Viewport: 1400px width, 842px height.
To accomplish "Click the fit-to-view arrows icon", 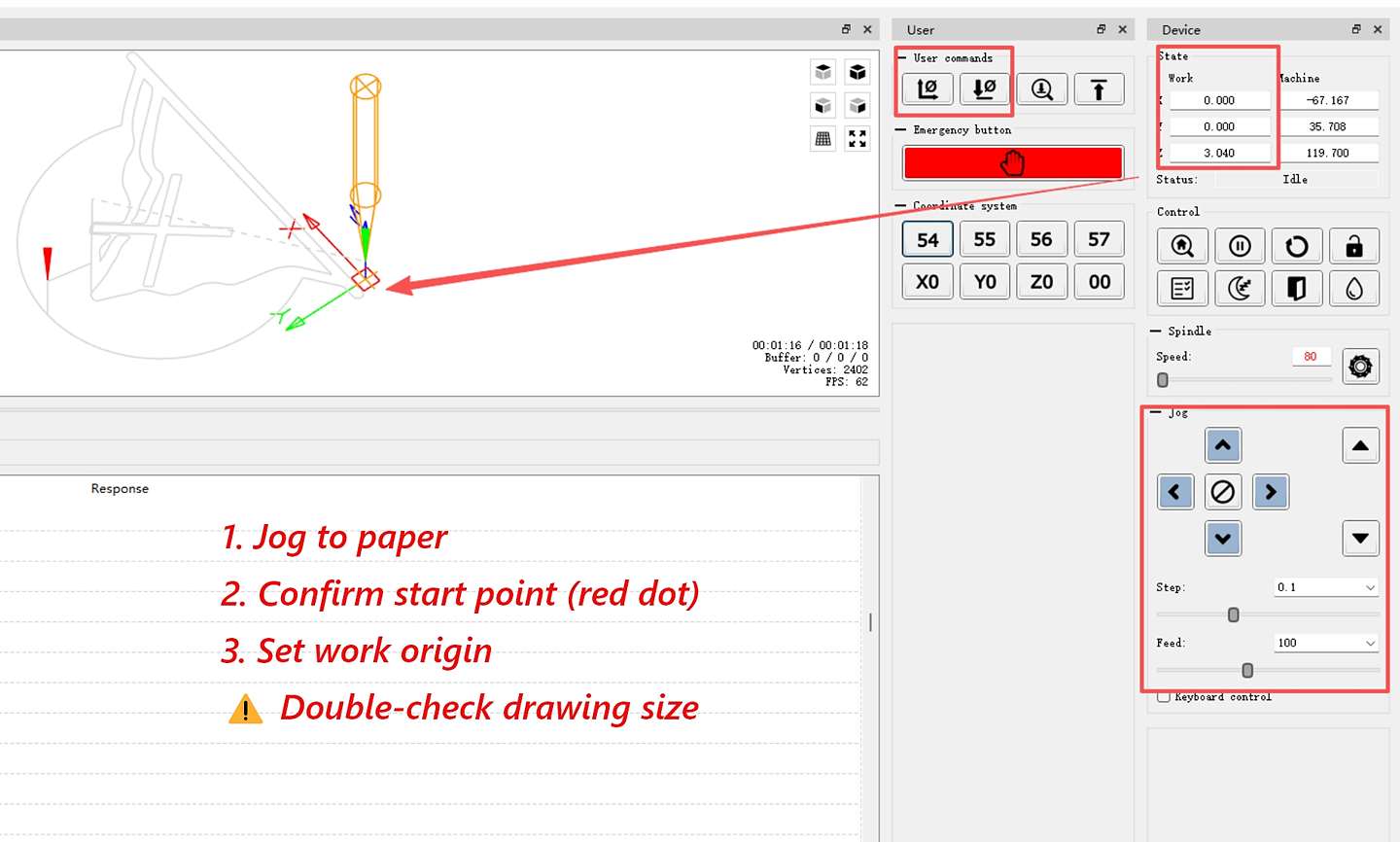I will [x=857, y=139].
